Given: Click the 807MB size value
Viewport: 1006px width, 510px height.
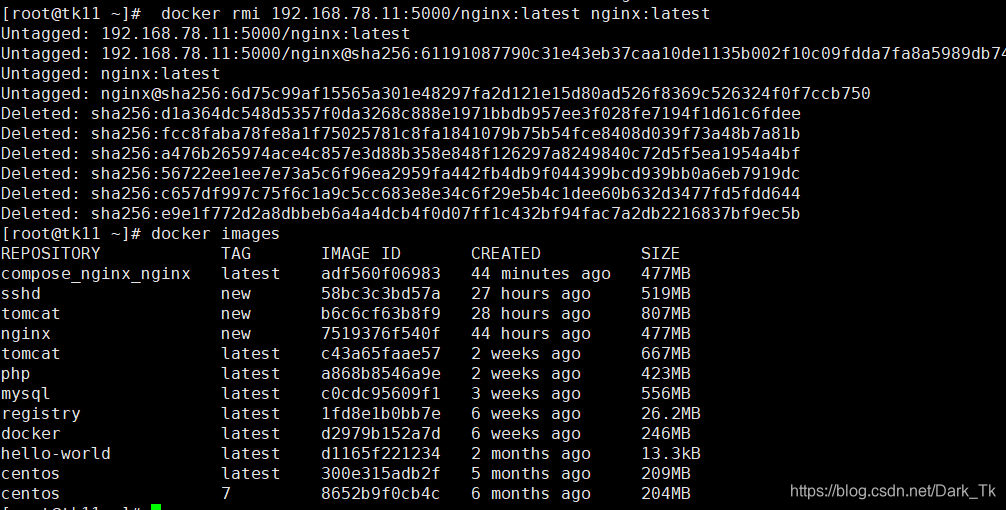Looking at the screenshot, I should coord(665,314).
